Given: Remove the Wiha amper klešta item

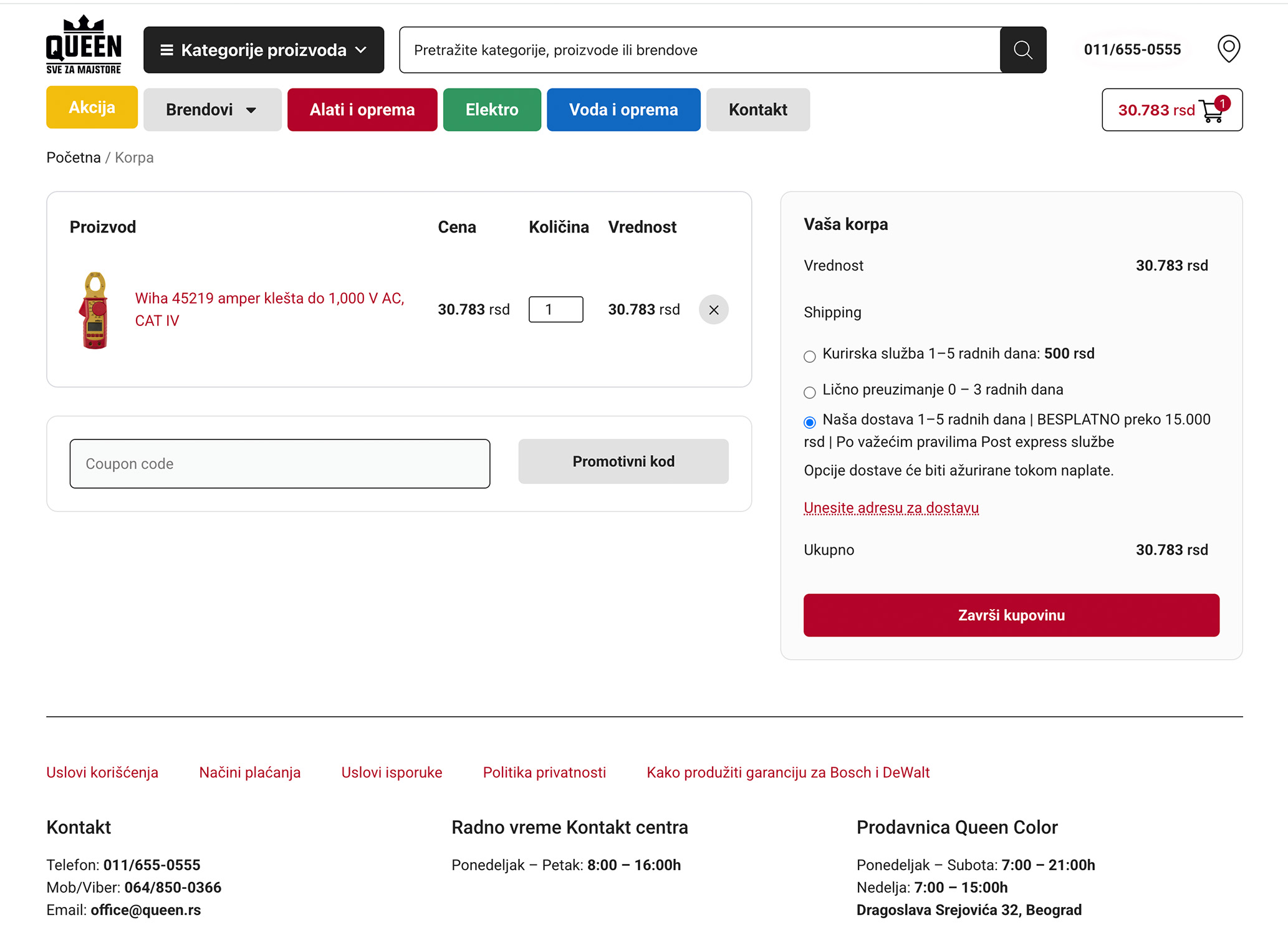Looking at the screenshot, I should [x=713, y=310].
